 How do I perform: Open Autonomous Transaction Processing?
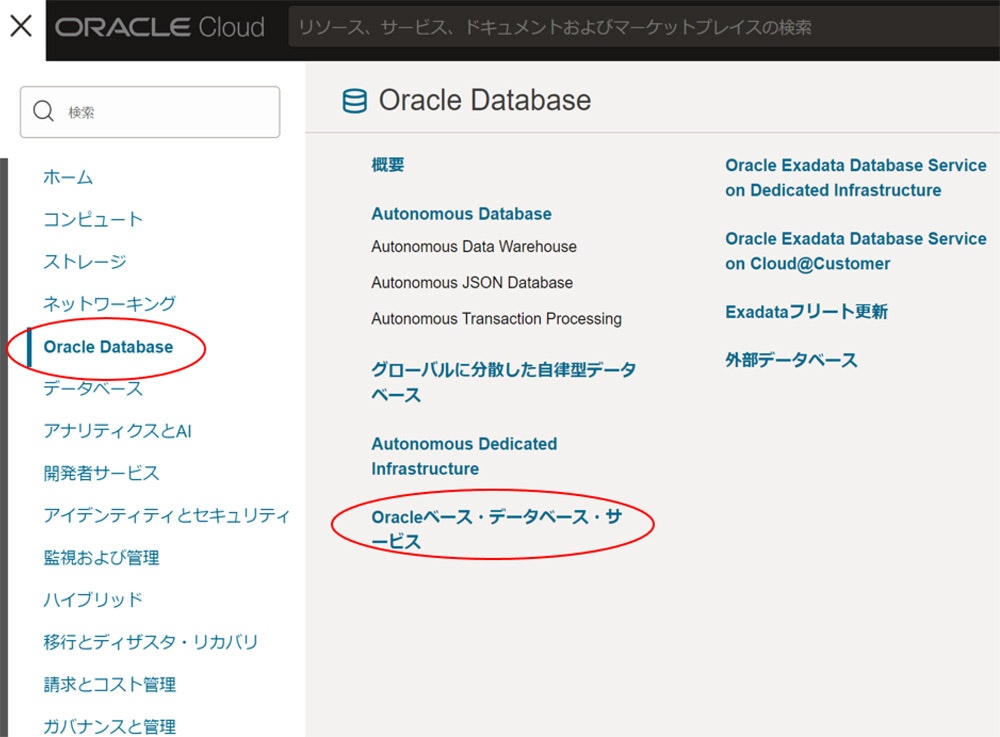pyautogui.click(x=496, y=318)
